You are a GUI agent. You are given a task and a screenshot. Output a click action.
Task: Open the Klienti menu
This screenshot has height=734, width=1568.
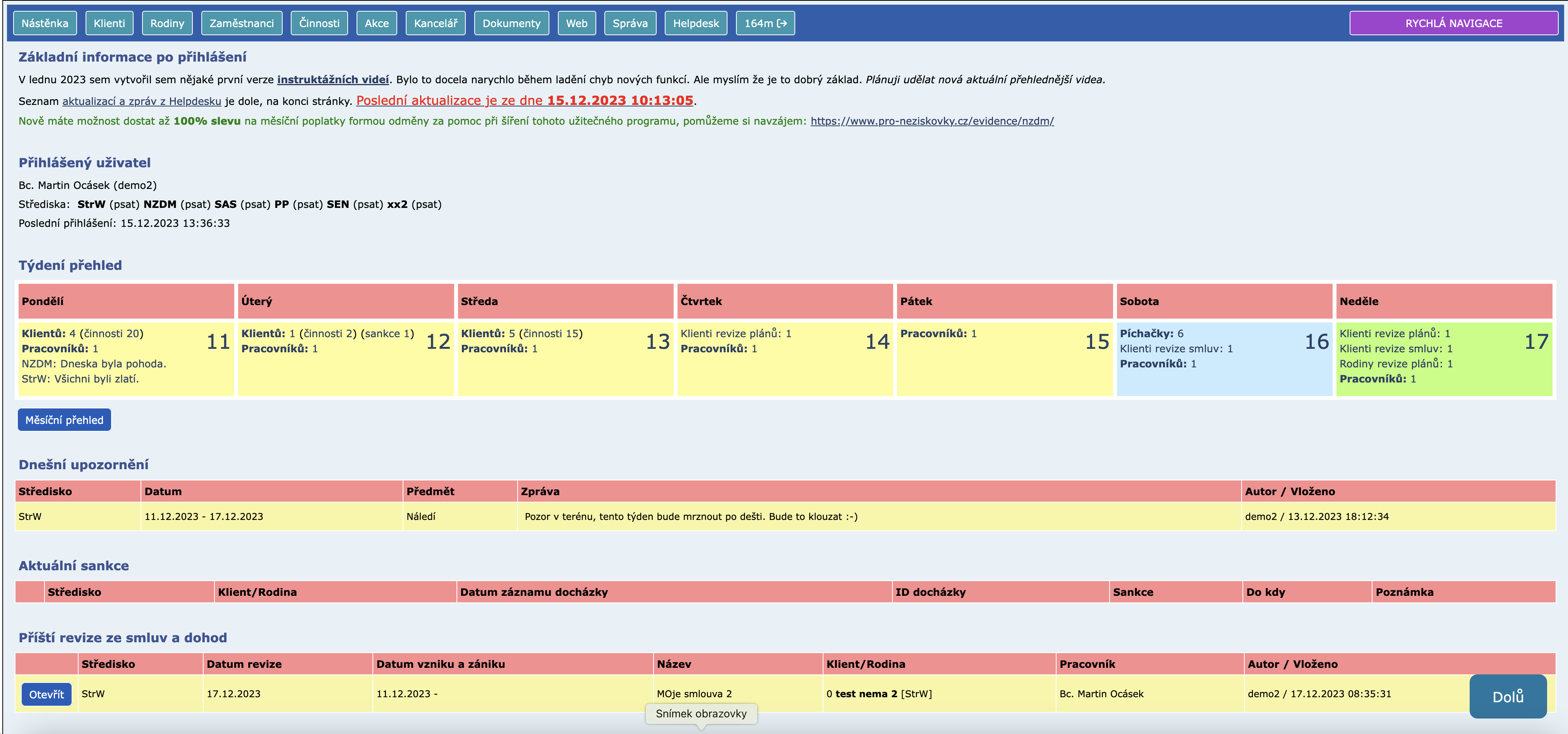click(x=109, y=23)
